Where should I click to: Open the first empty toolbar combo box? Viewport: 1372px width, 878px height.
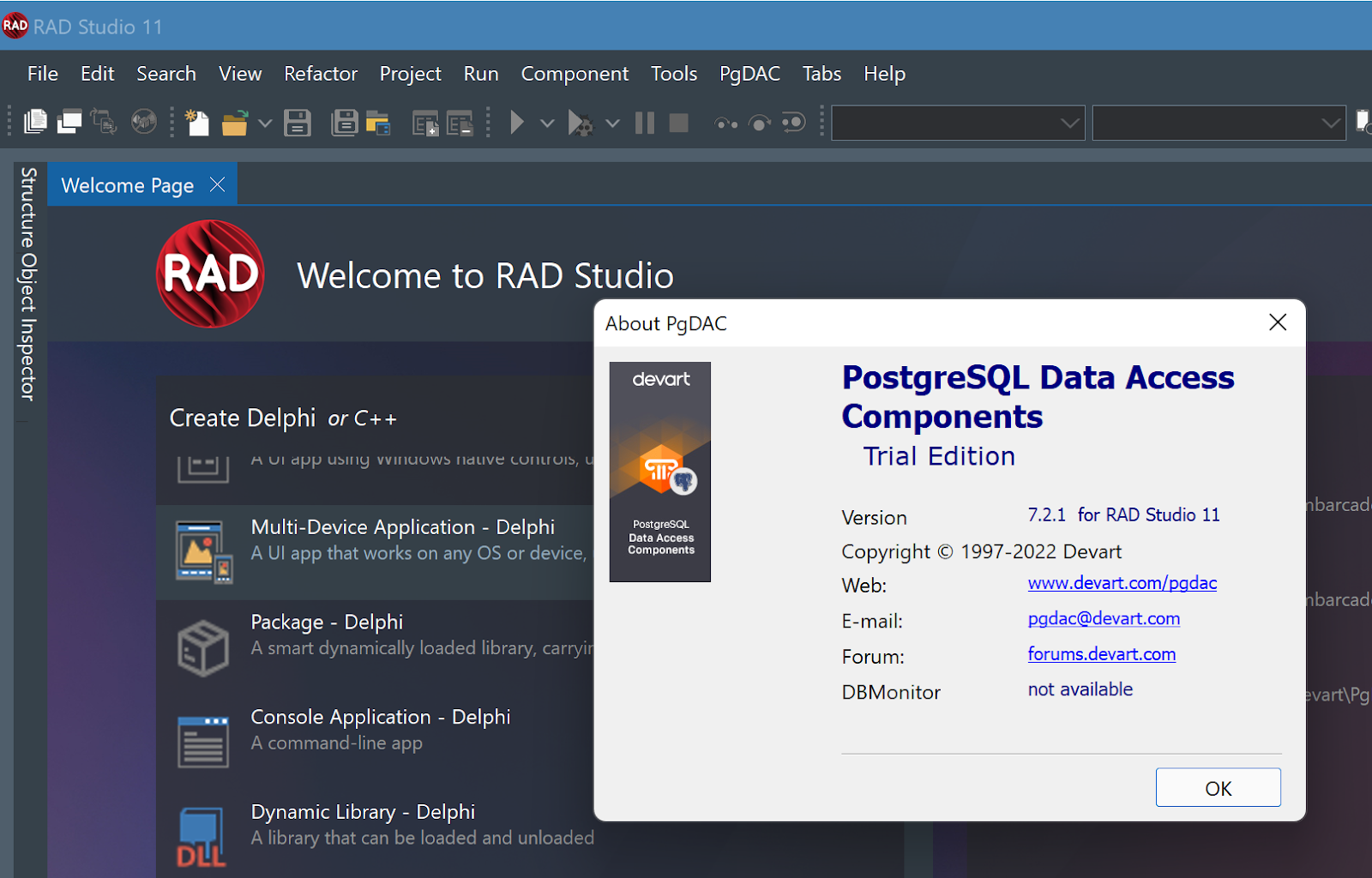tap(958, 123)
